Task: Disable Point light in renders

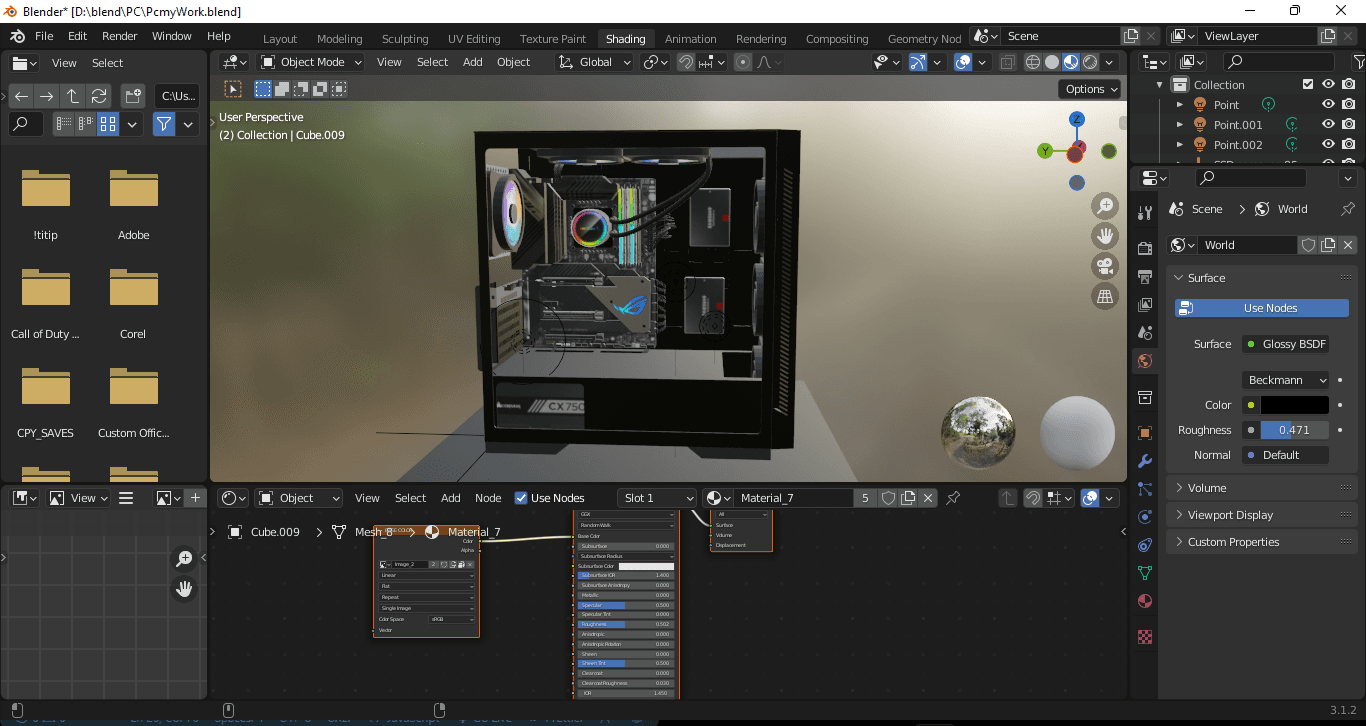Action: tap(1349, 105)
